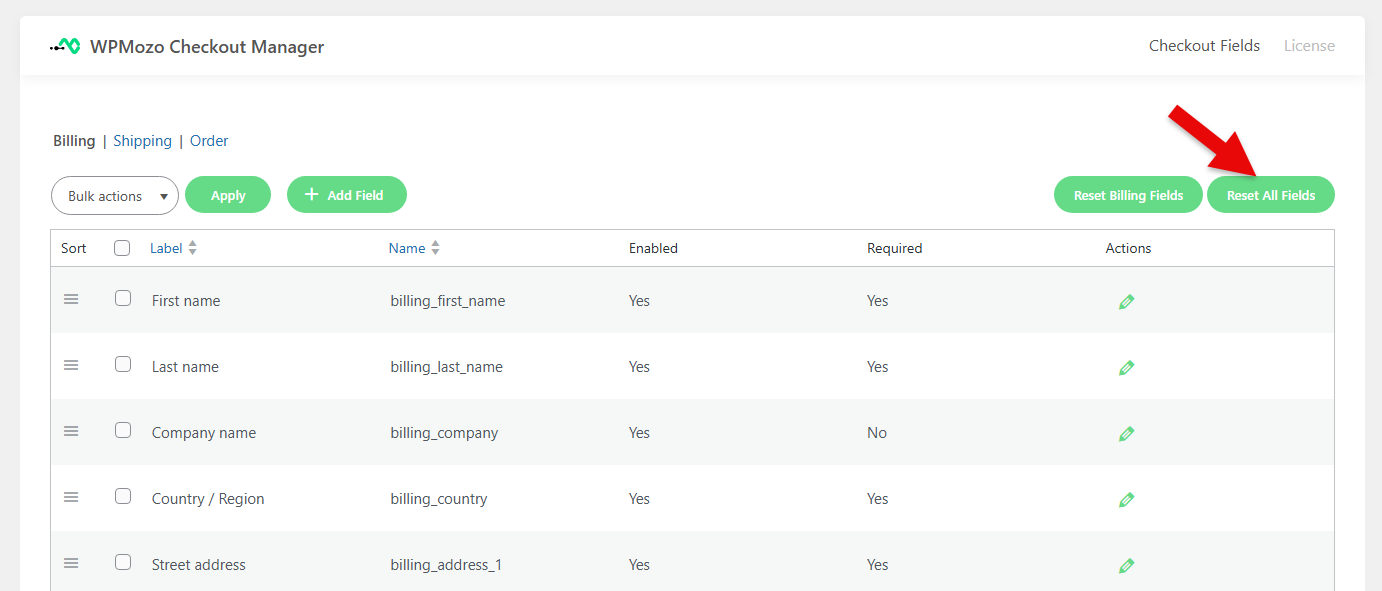The height and width of the screenshot is (591, 1382).
Task: Grab the First name sort handle
Action: (x=71, y=299)
